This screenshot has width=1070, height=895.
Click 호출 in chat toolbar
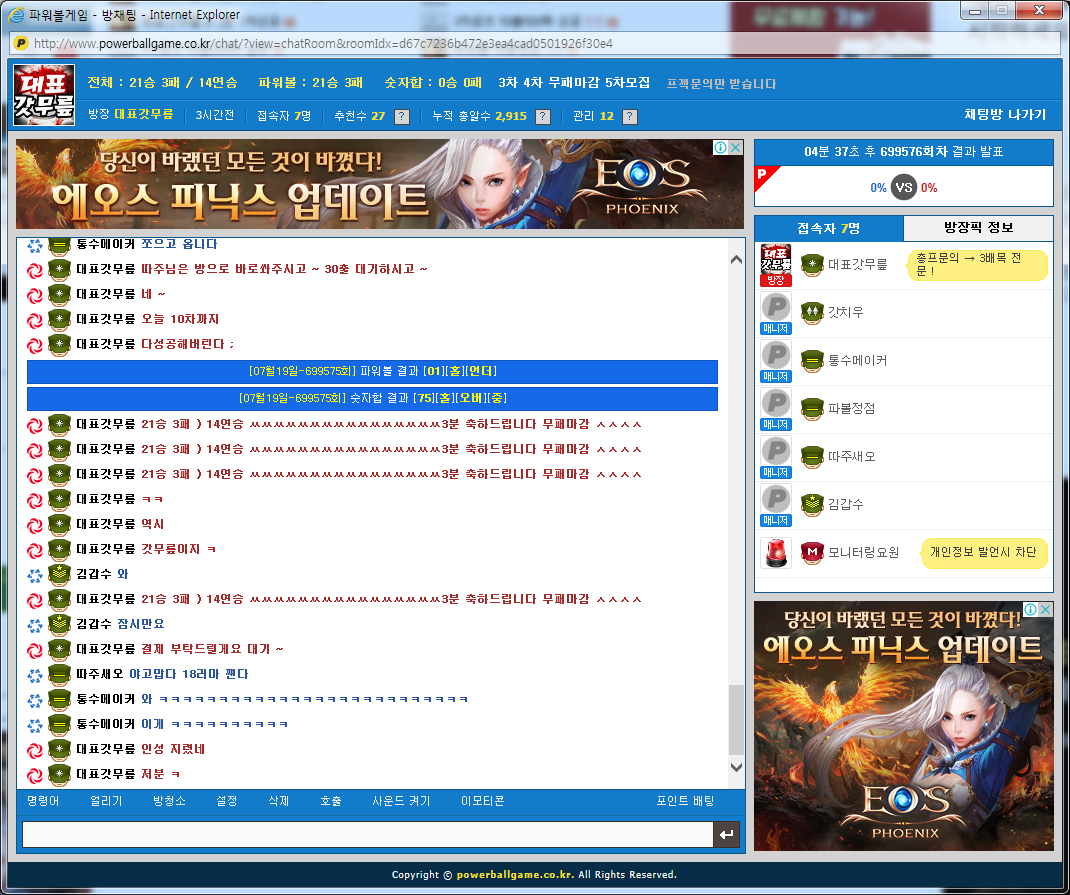pyautogui.click(x=330, y=801)
